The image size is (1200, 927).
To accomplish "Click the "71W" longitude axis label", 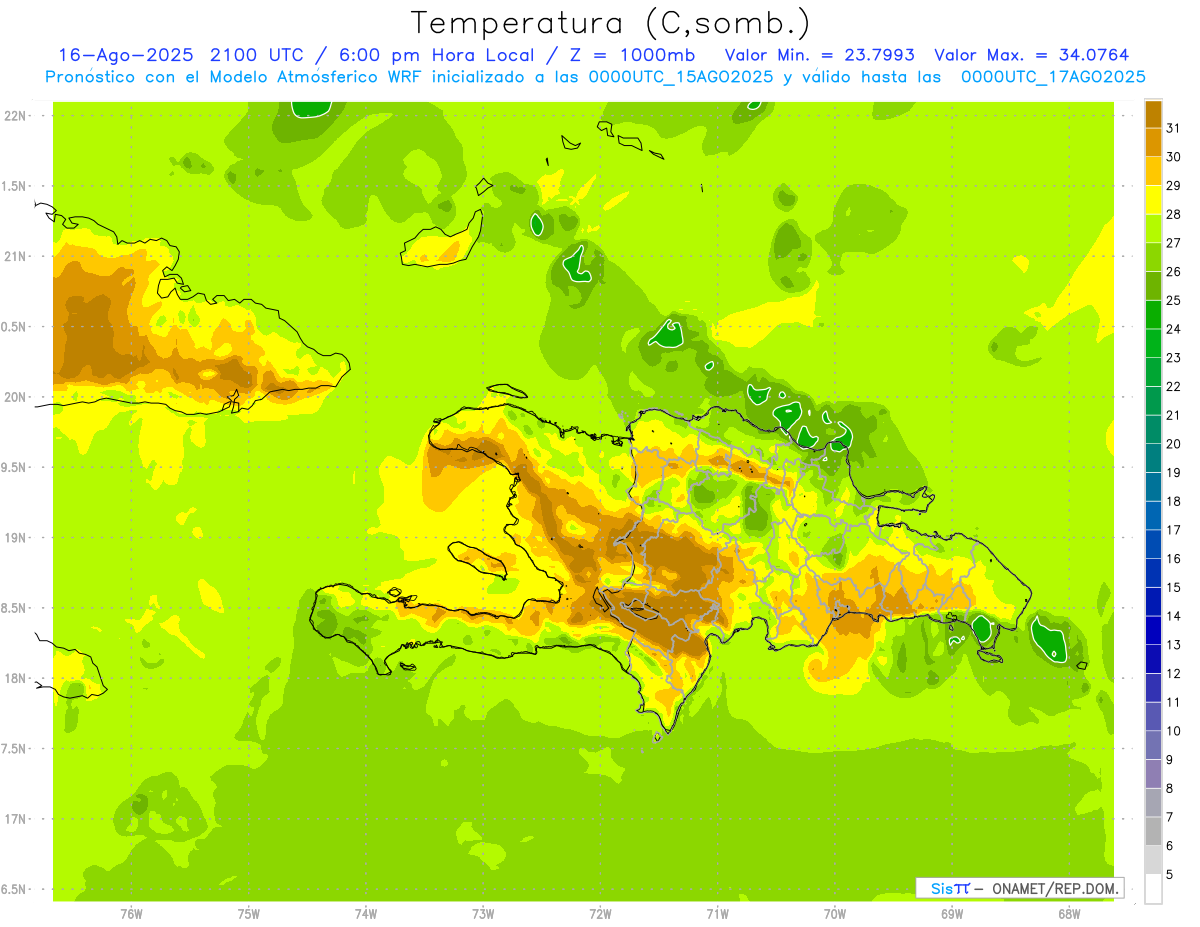I will coord(717,913).
